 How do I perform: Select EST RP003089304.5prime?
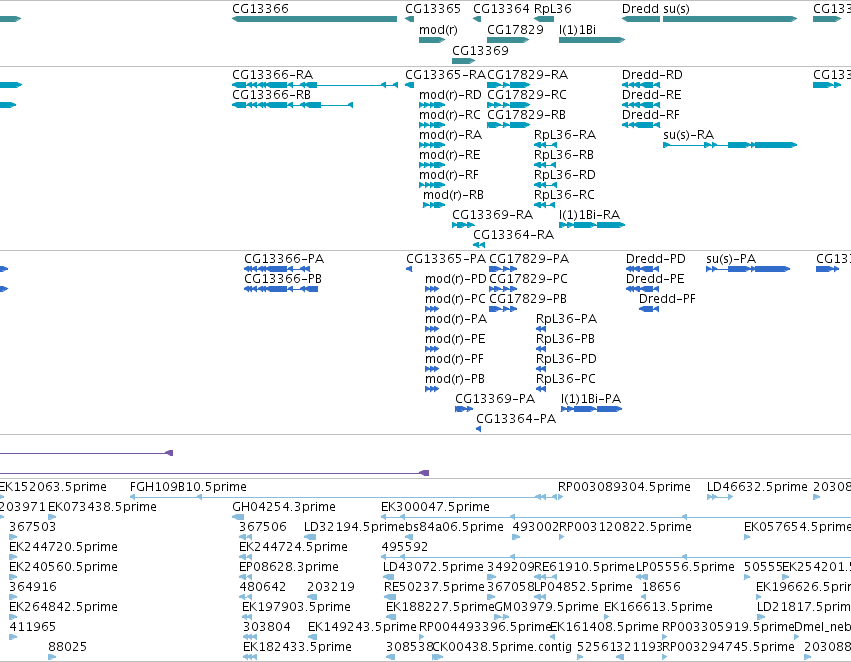(624, 487)
